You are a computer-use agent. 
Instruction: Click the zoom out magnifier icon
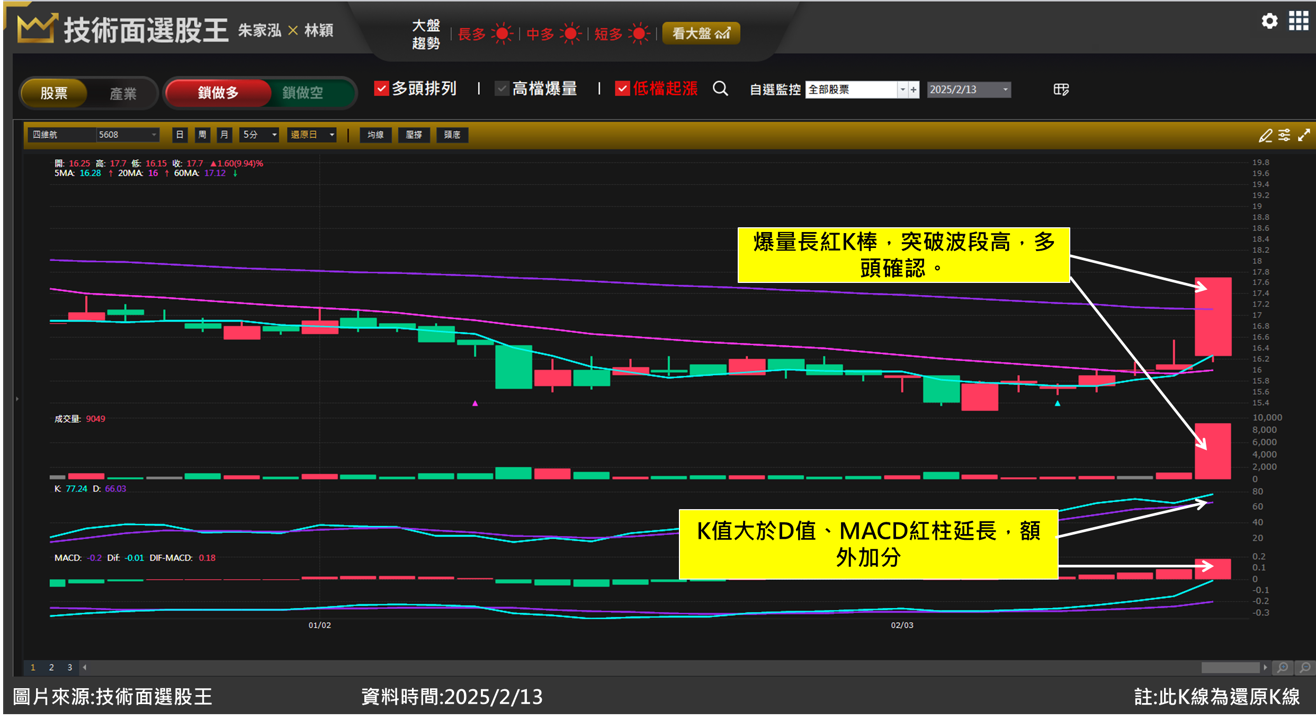tap(1304, 667)
